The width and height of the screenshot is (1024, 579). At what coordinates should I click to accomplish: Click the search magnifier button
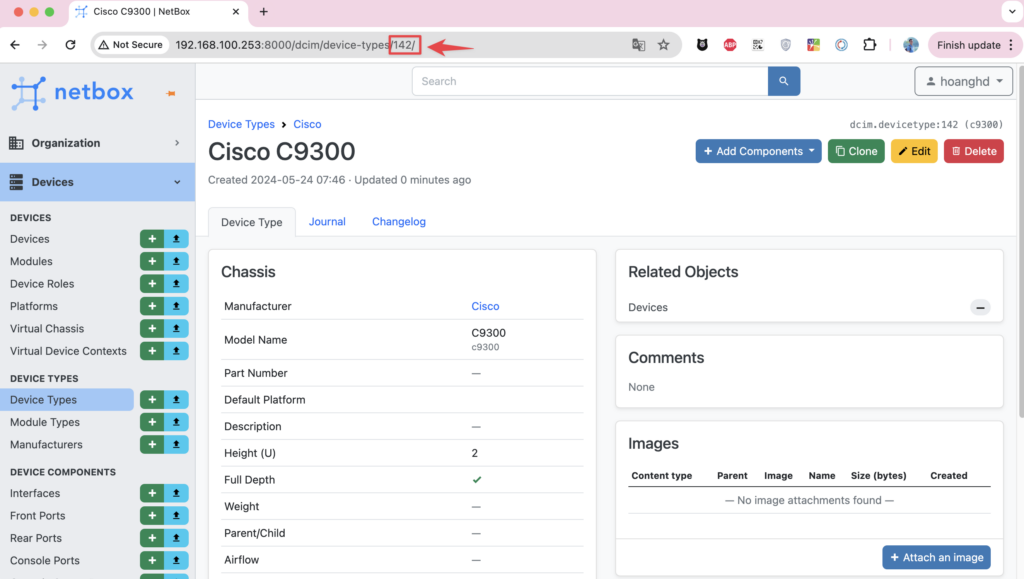(x=784, y=81)
